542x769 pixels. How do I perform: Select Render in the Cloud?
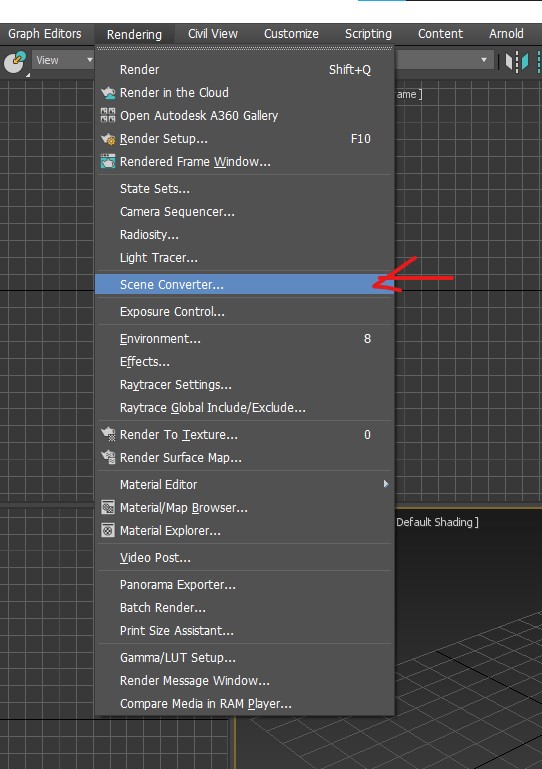(x=245, y=93)
